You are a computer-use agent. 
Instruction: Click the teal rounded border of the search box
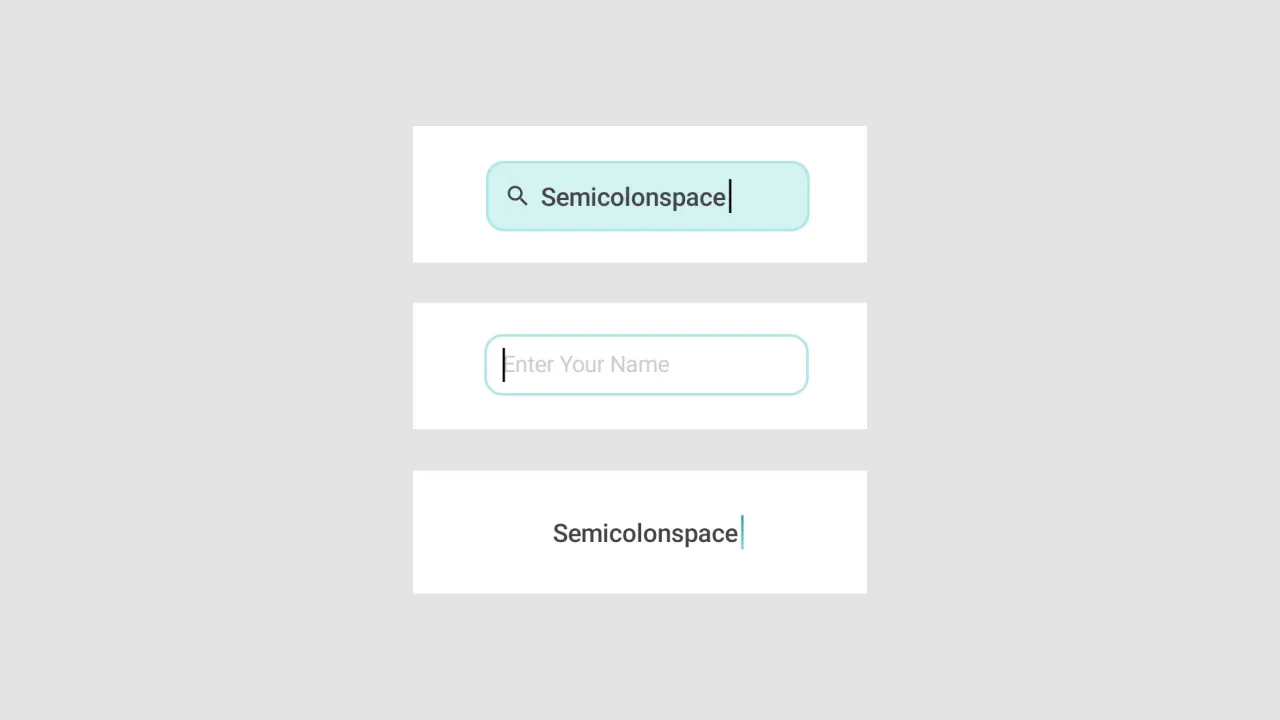pyautogui.click(x=647, y=163)
